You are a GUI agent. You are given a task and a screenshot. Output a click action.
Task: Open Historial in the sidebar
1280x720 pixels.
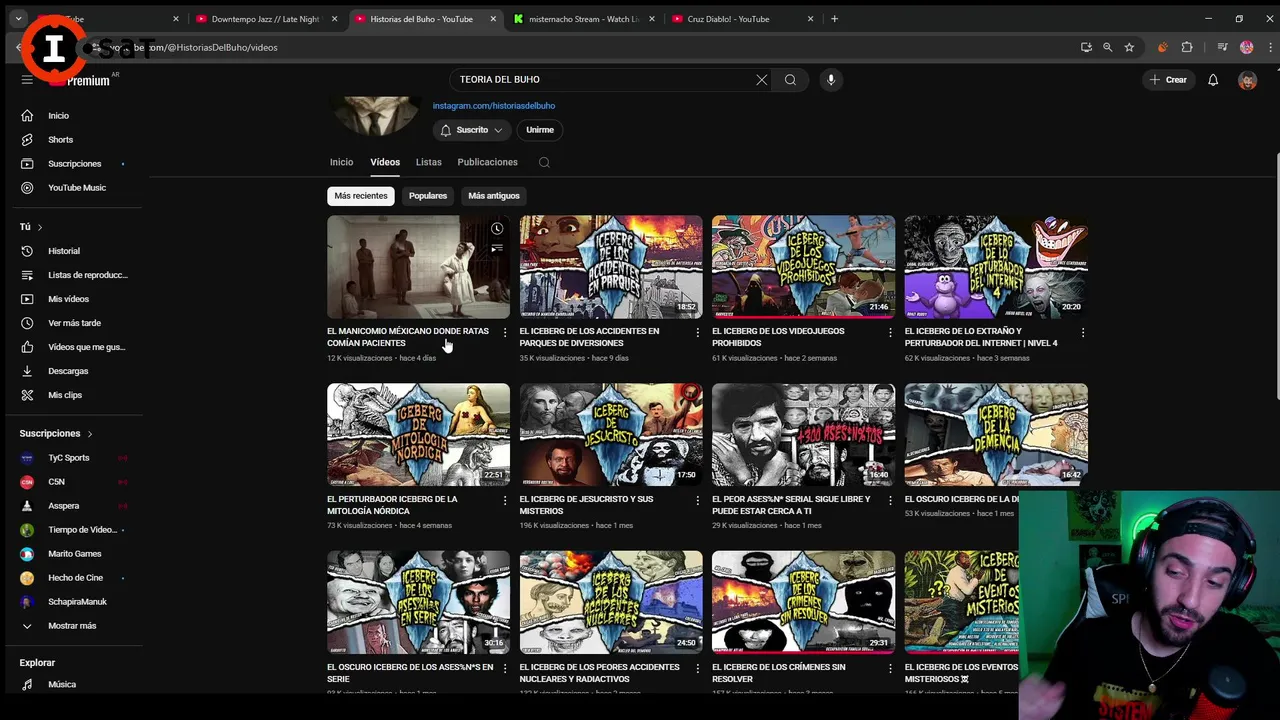pyautogui.click(x=75, y=251)
